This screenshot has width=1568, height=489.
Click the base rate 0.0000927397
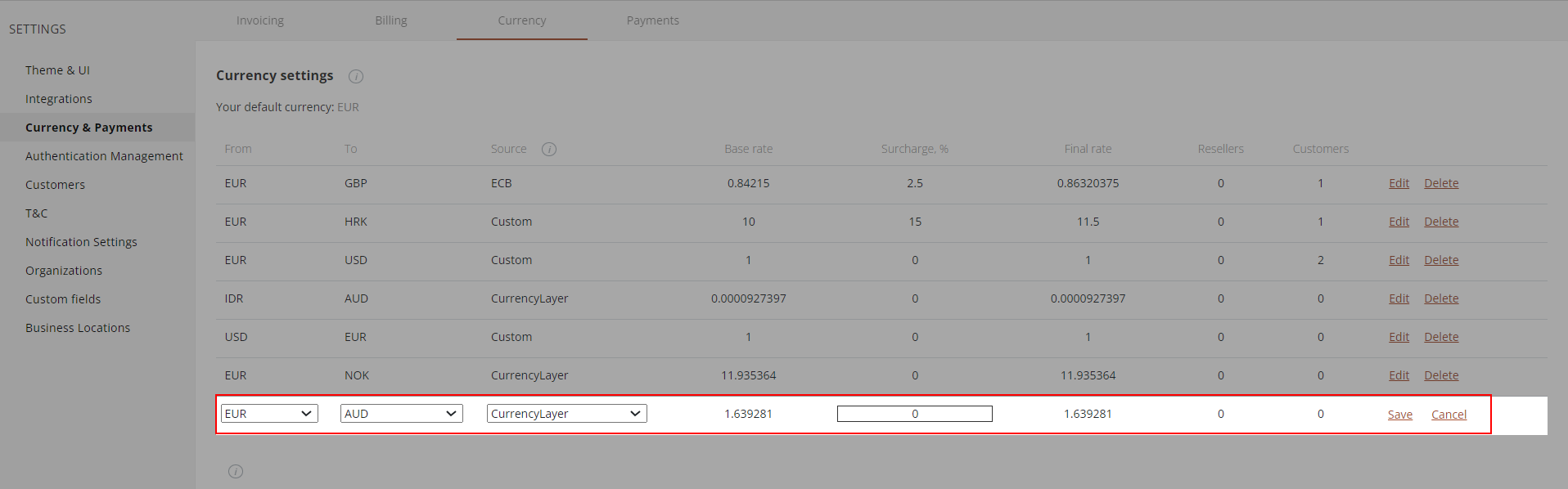coord(748,298)
